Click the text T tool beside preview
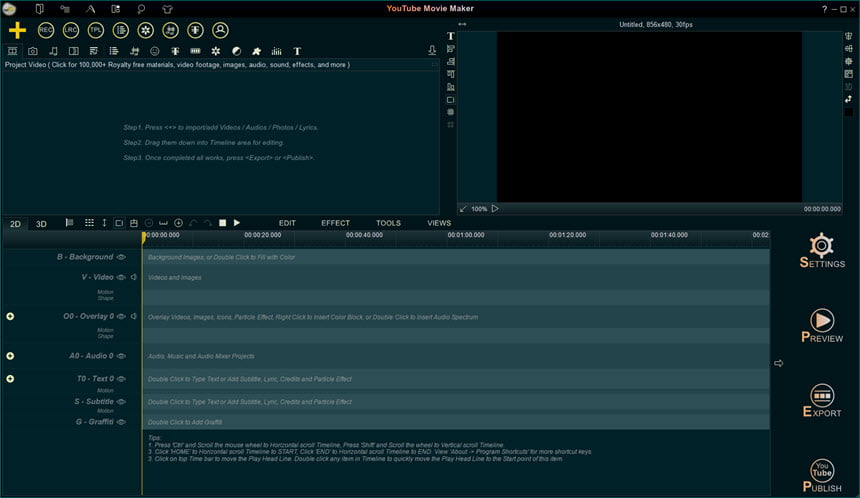The width and height of the screenshot is (860, 498). point(450,36)
